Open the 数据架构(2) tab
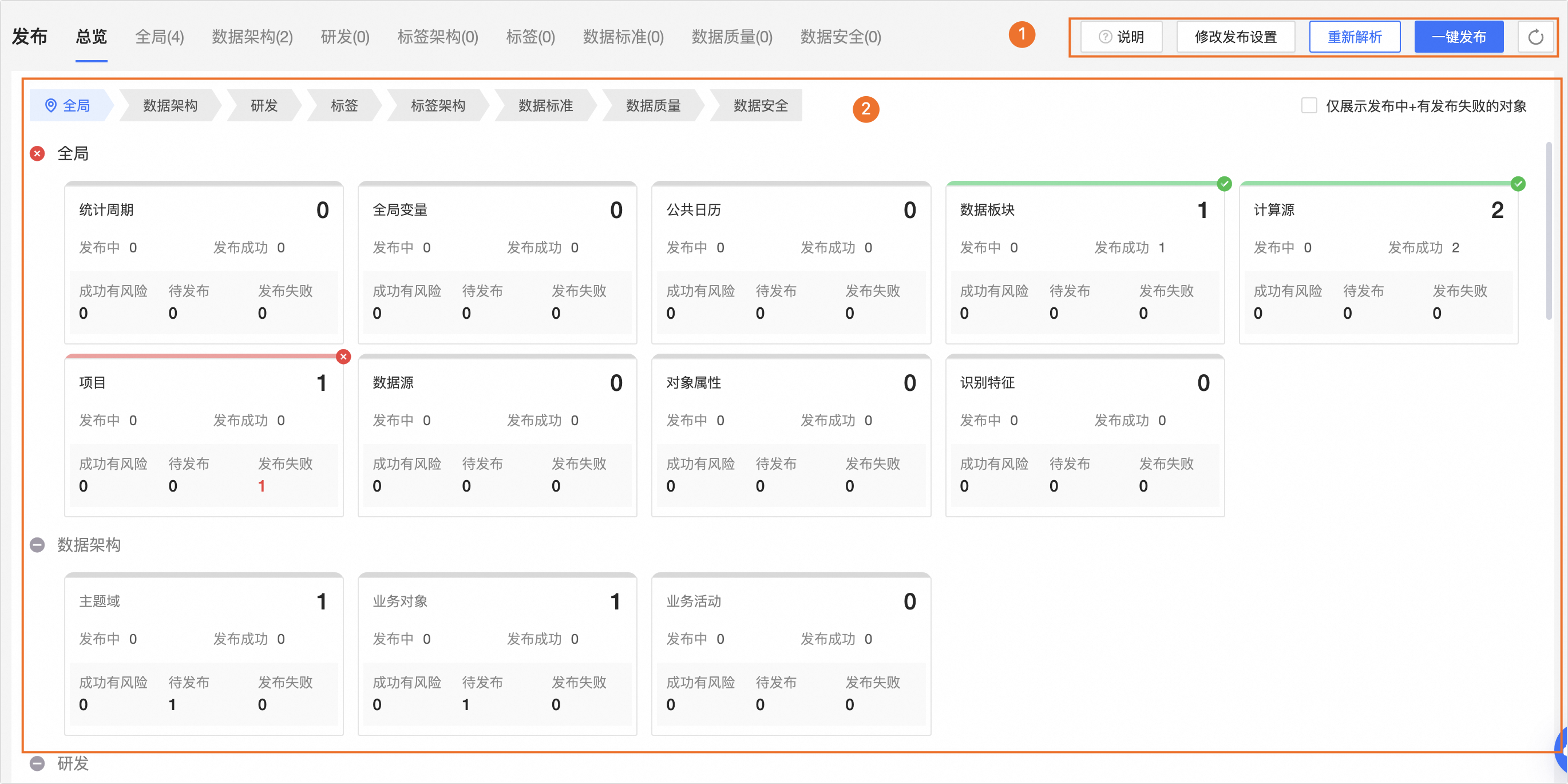This screenshot has width=1568, height=784. tap(252, 37)
